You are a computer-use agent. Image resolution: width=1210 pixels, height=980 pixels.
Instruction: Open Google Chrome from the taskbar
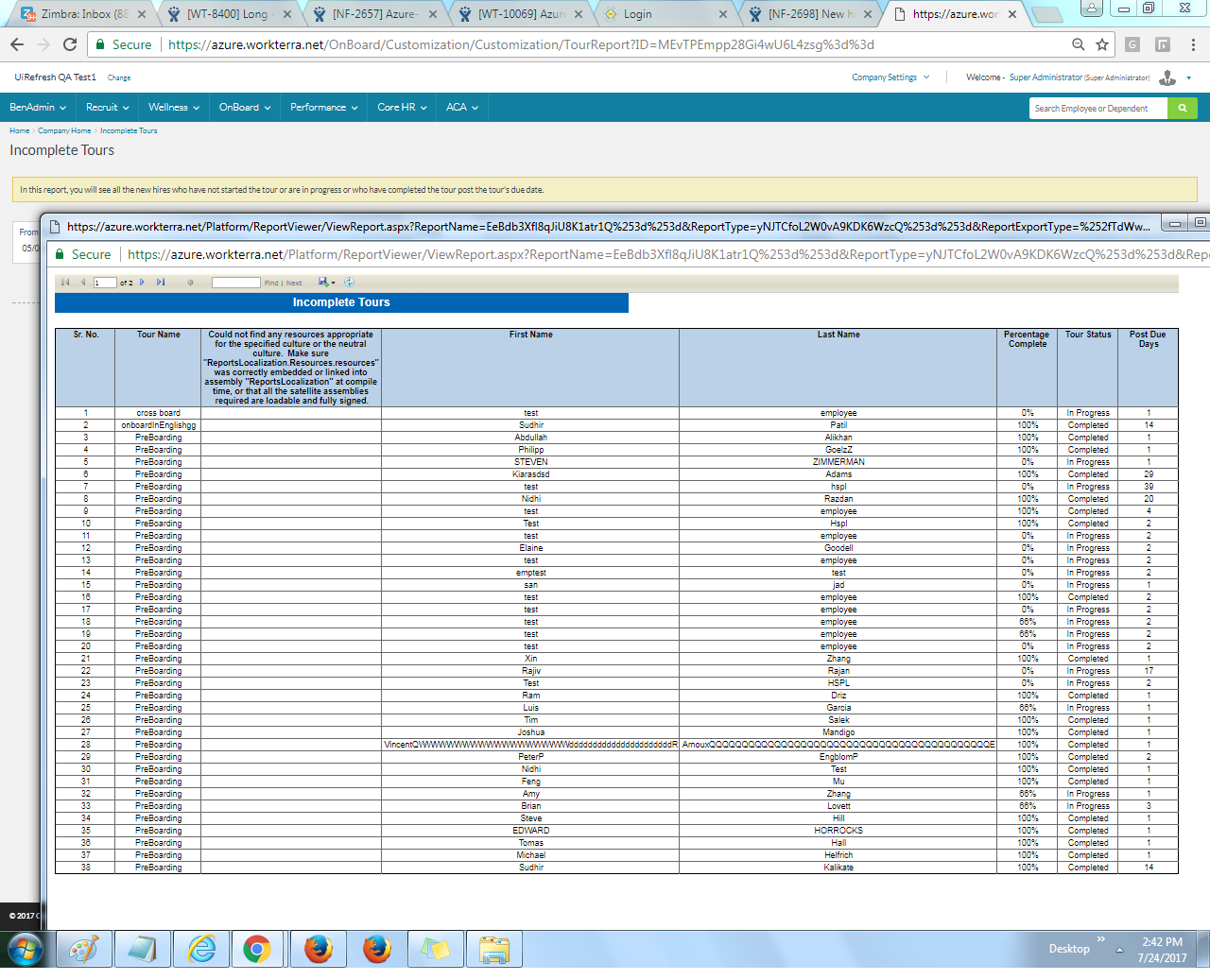[x=257, y=949]
